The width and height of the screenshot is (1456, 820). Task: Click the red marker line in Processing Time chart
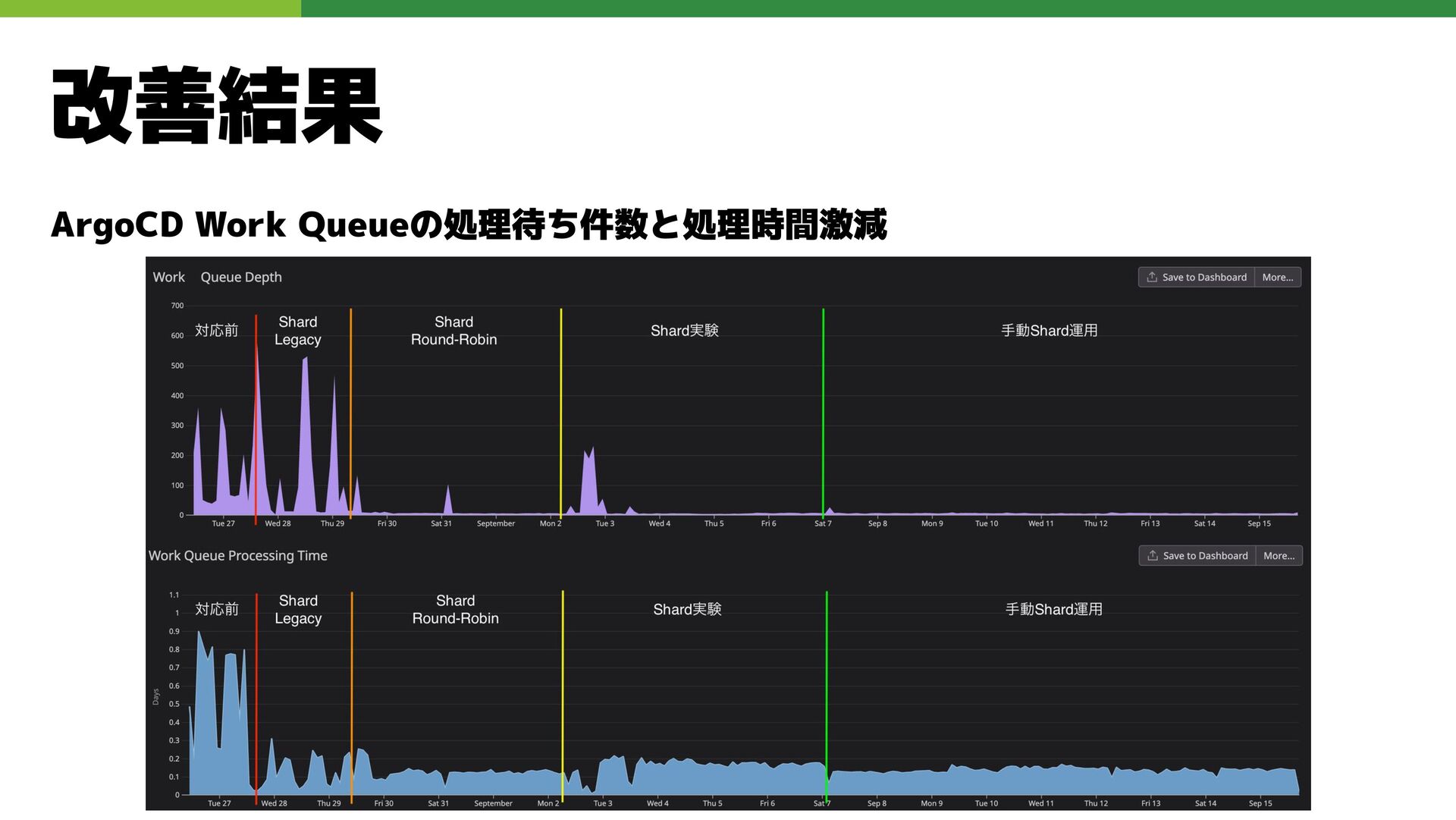point(256,698)
